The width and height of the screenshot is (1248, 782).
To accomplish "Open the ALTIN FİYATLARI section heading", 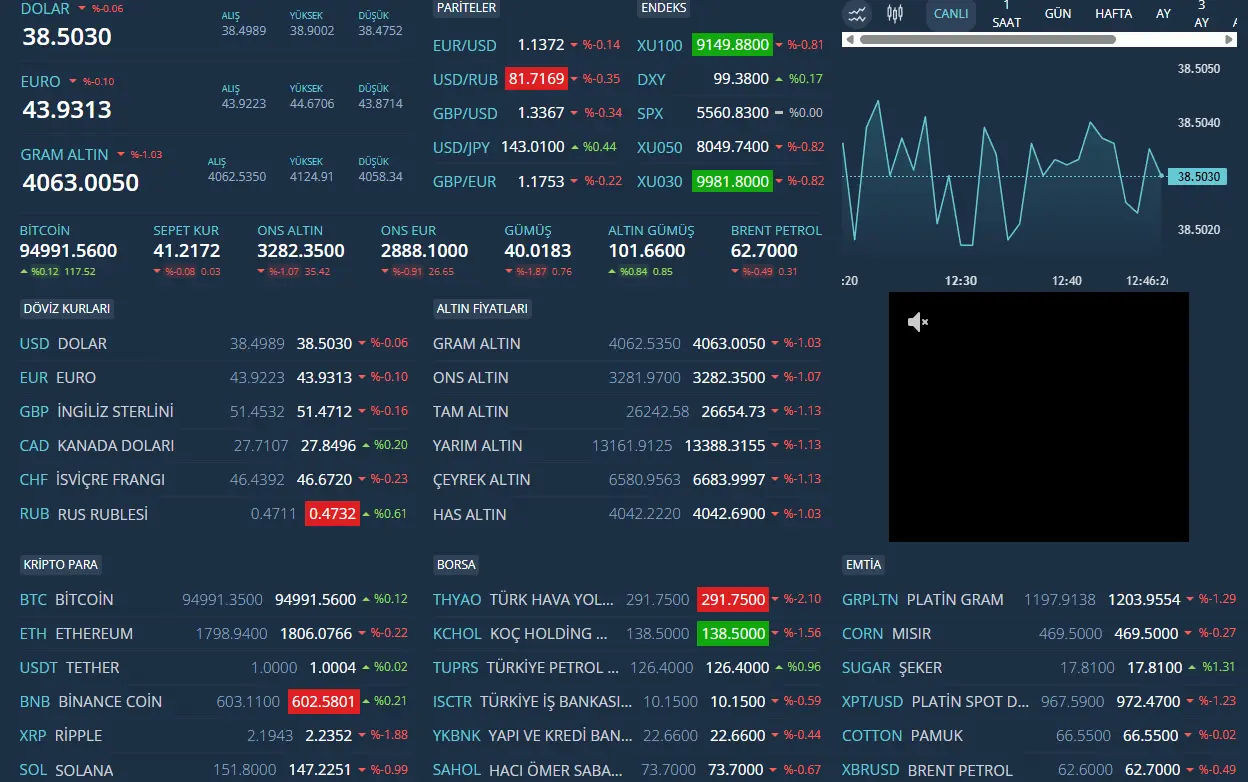I will pyautogui.click(x=482, y=309).
